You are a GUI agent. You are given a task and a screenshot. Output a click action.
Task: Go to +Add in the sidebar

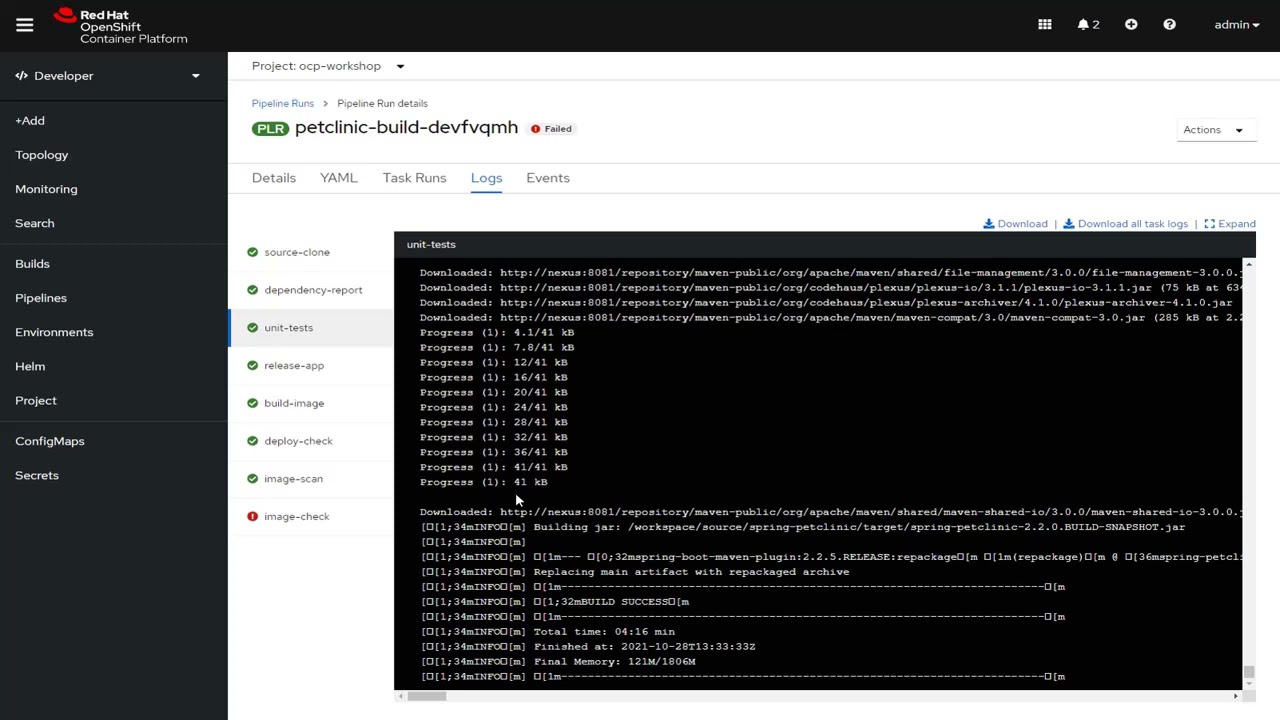click(x=30, y=121)
